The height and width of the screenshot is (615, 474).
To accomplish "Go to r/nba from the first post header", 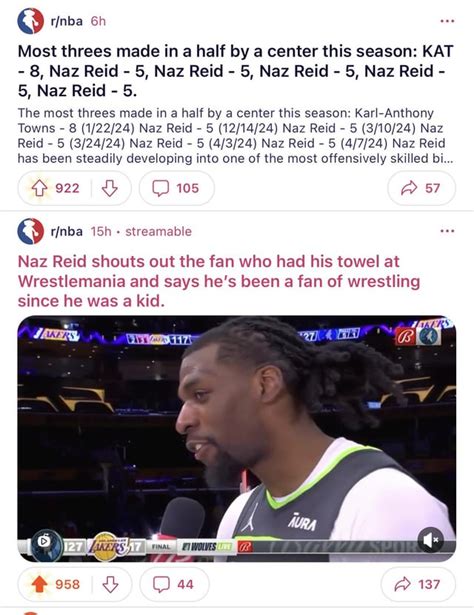I will (67, 21).
